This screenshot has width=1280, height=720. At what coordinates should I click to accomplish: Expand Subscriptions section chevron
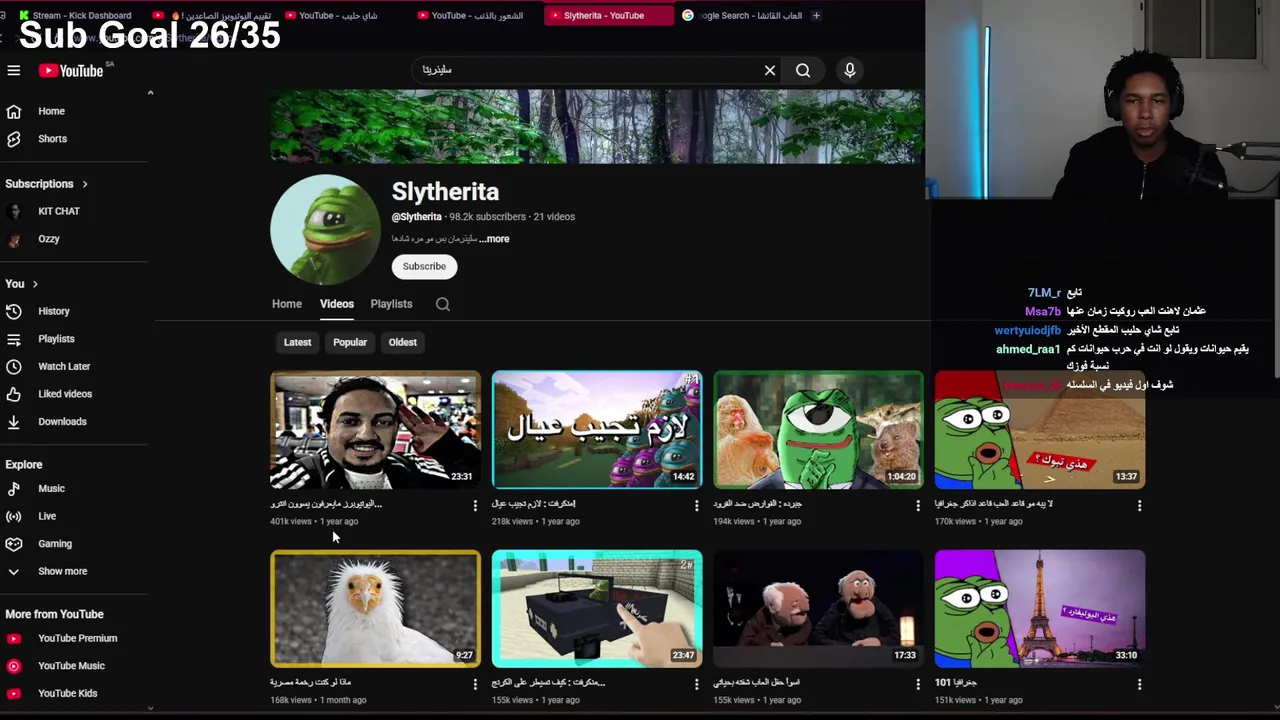[85, 184]
